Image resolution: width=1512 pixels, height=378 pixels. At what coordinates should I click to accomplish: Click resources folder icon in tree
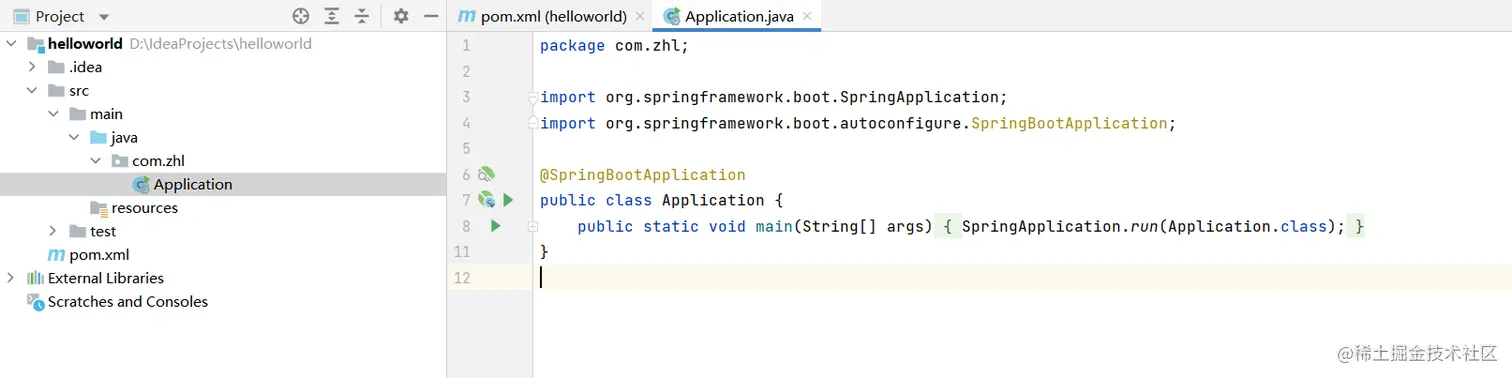[x=99, y=208]
